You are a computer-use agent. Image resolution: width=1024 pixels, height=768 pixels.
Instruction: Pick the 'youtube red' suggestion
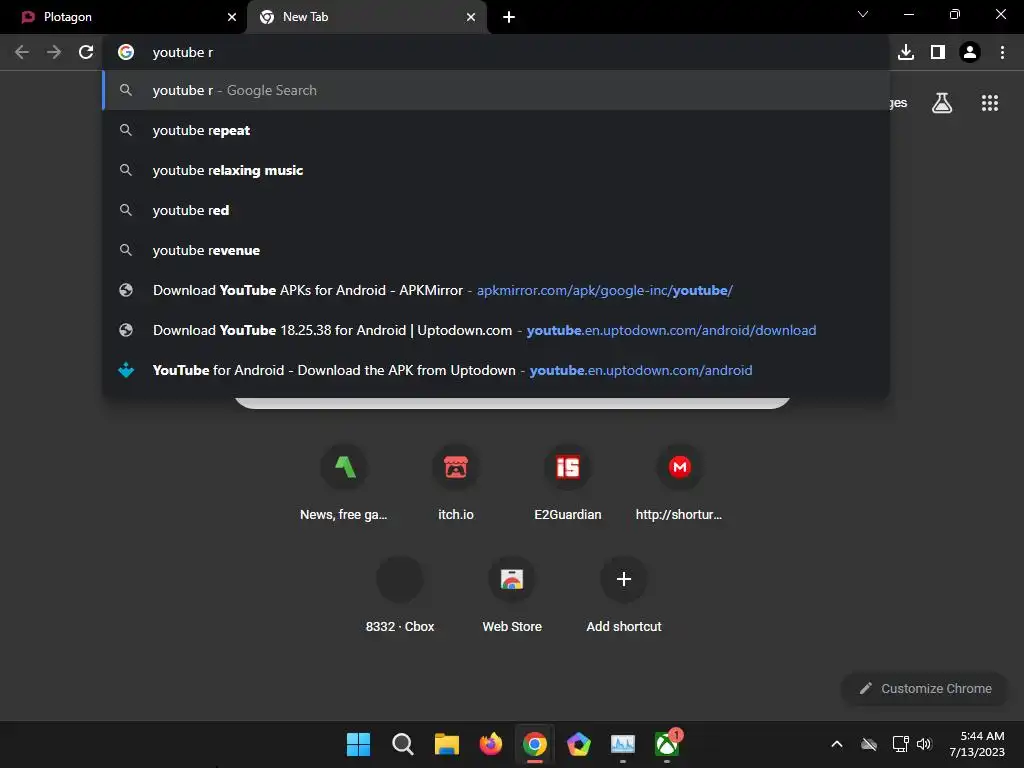tap(496, 210)
